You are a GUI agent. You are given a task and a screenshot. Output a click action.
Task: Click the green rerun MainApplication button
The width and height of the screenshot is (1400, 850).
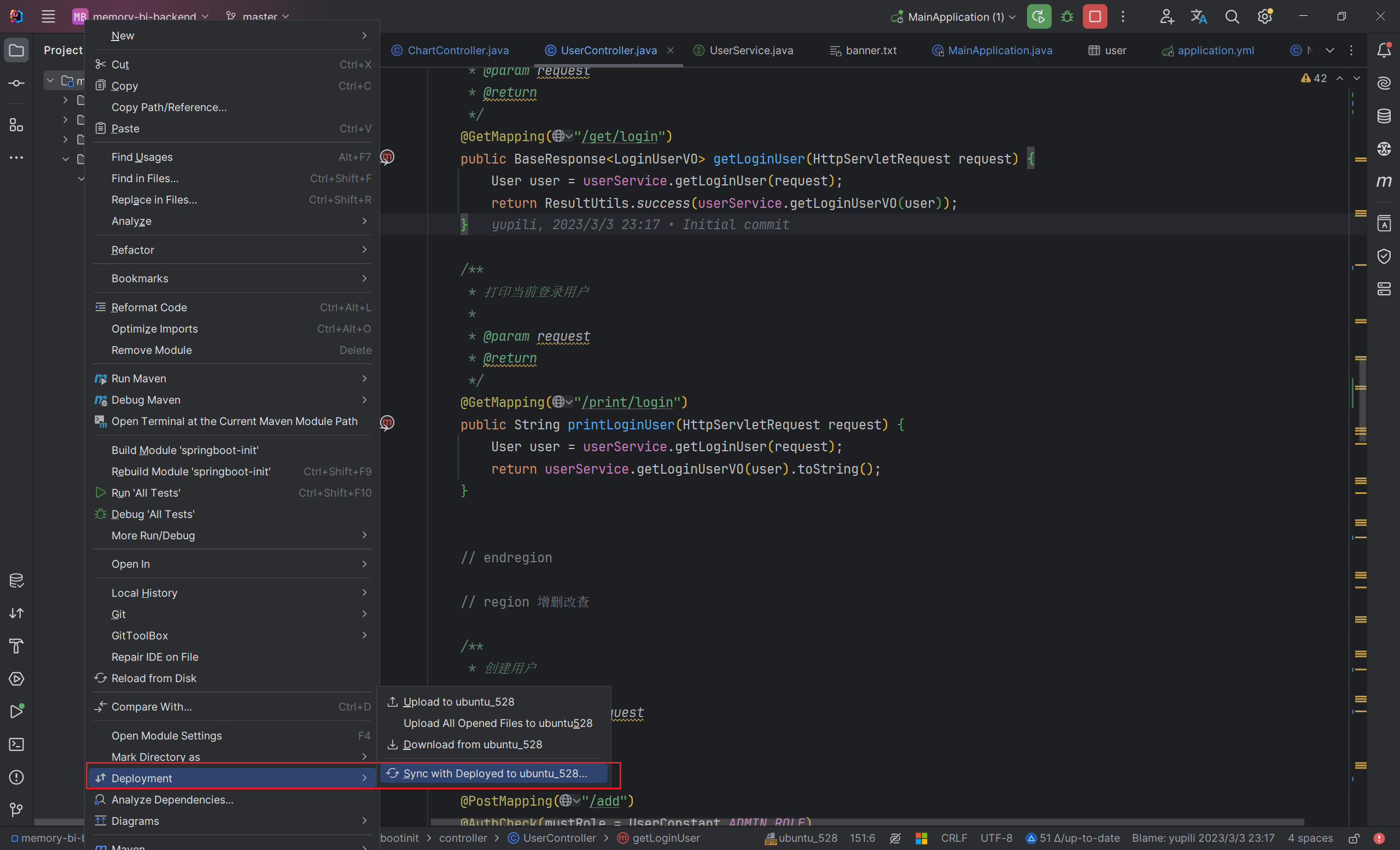(x=1039, y=16)
